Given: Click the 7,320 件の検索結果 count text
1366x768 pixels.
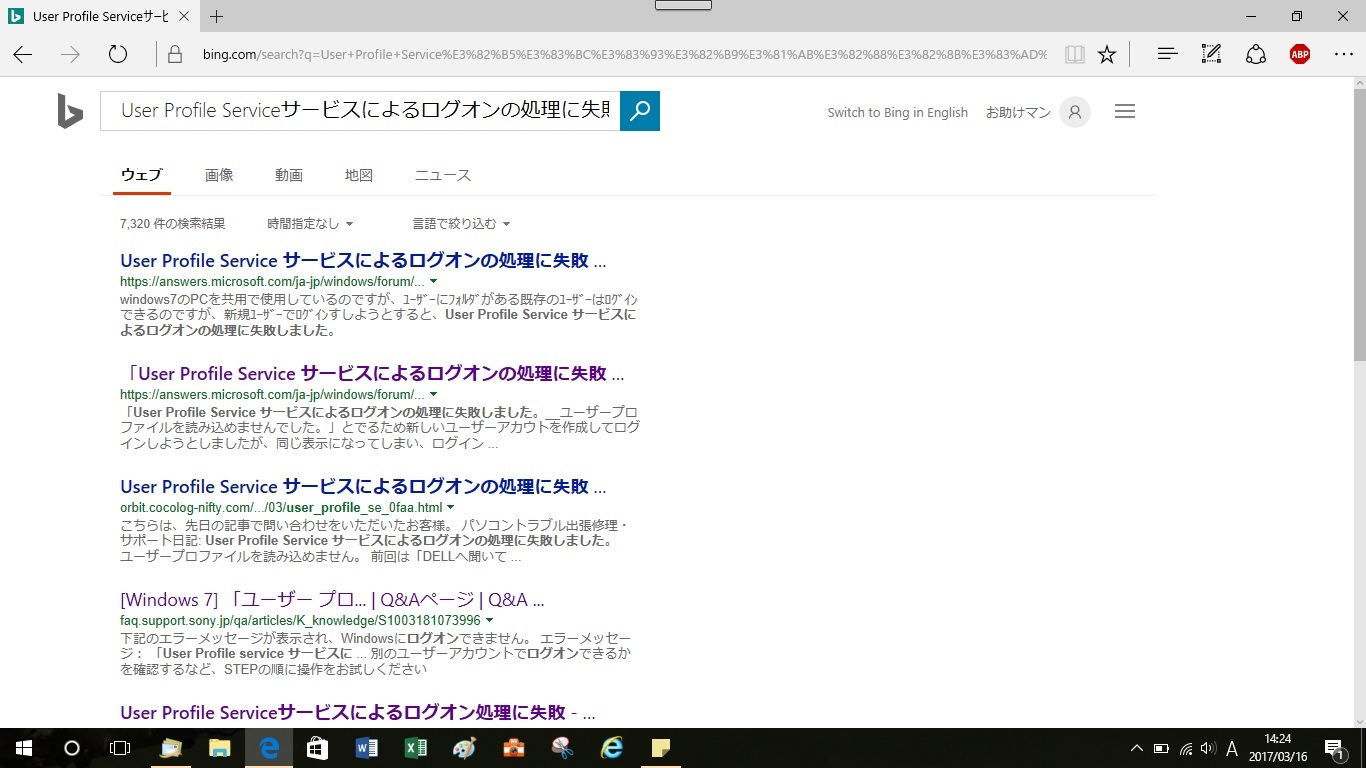Looking at the screenshot, I should [x=173, y=224].
